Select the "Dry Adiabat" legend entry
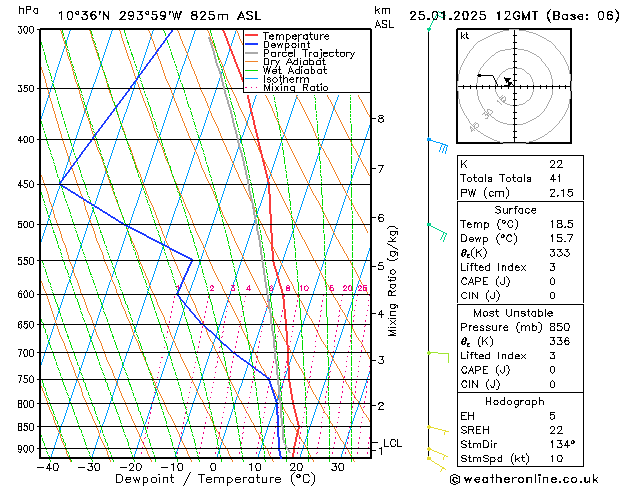The width and height of the screenshot is (629, 486). click(294, 62)
